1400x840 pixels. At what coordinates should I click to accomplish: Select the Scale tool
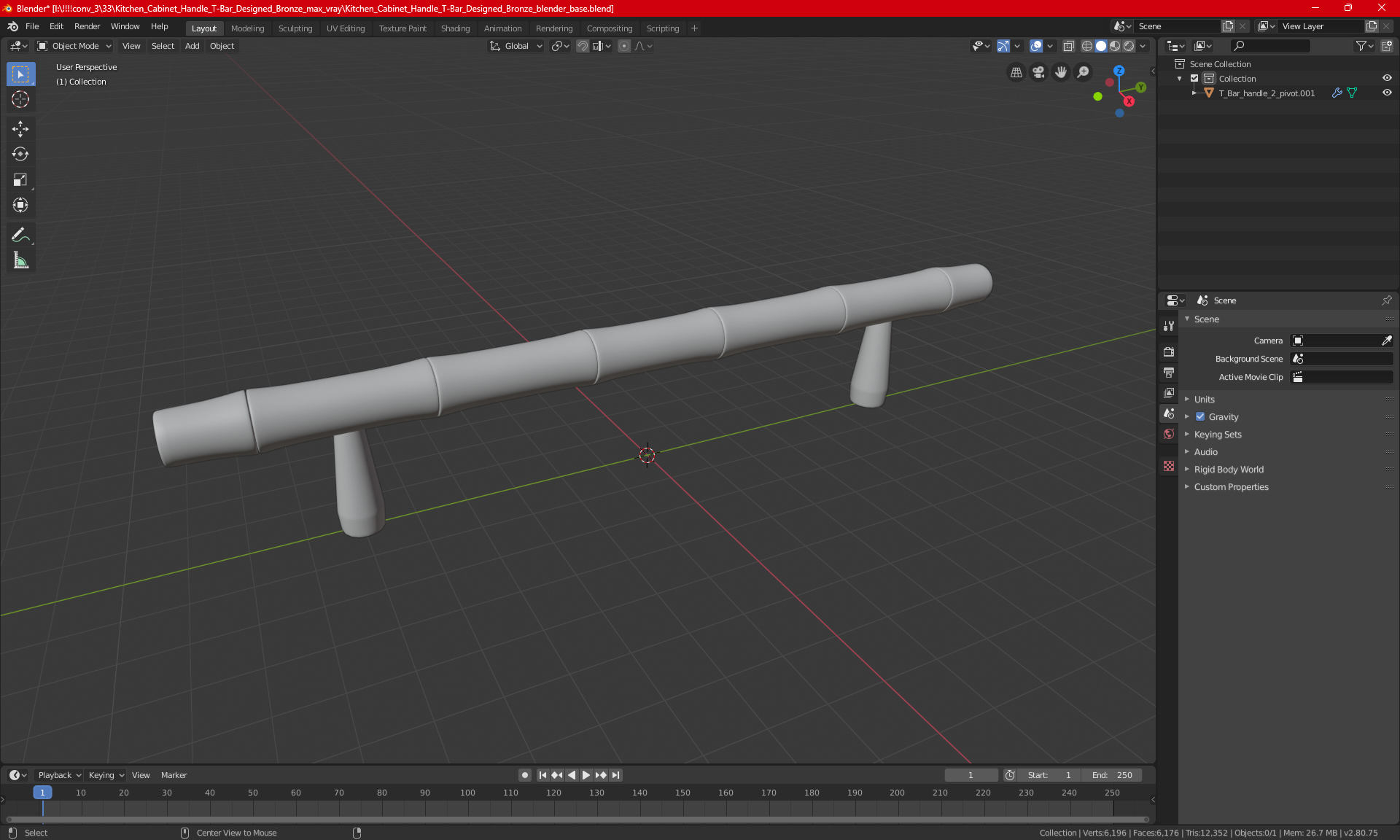coord(20,179)
